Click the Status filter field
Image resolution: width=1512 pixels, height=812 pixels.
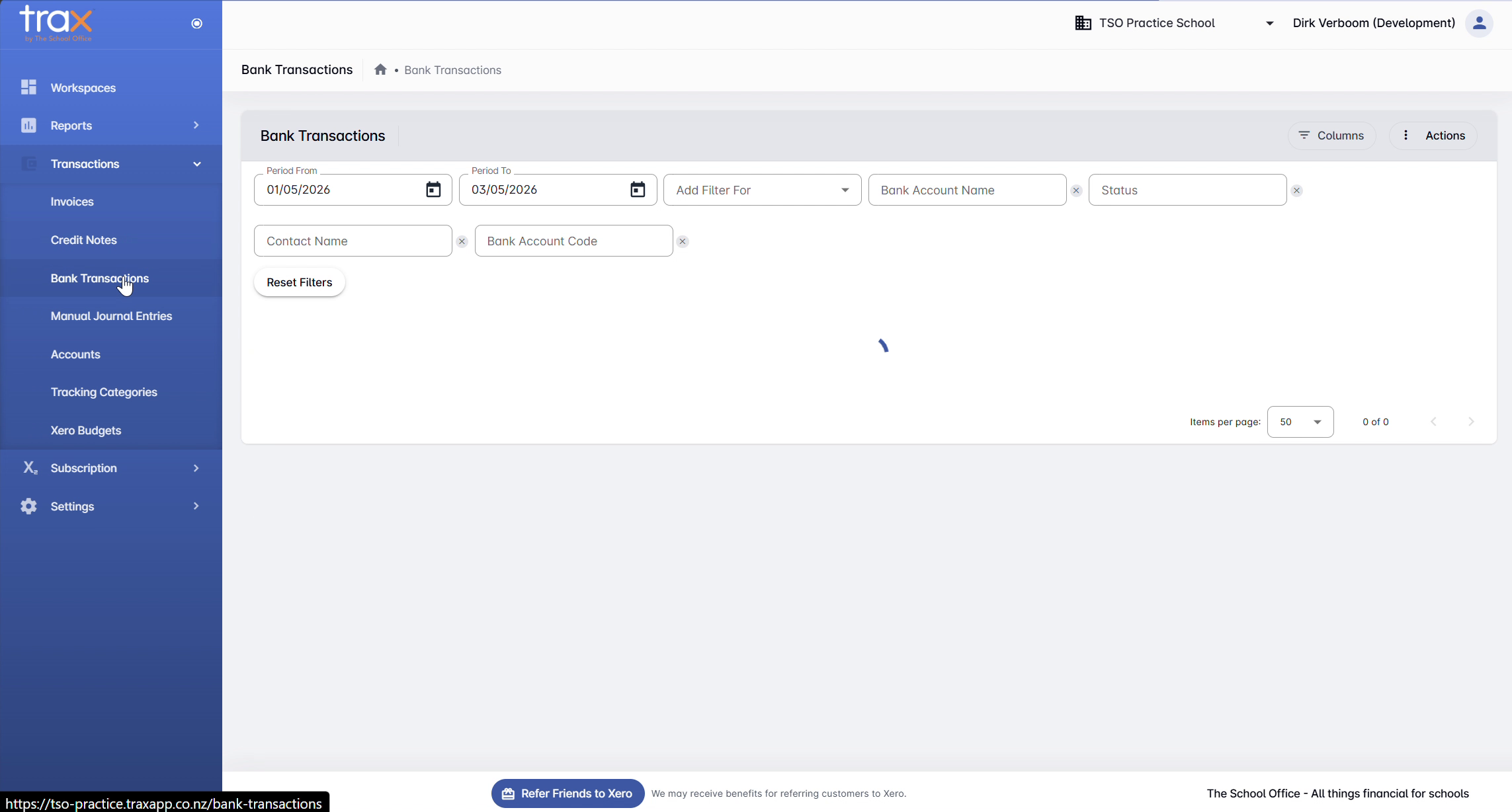tap(1187, 190)
